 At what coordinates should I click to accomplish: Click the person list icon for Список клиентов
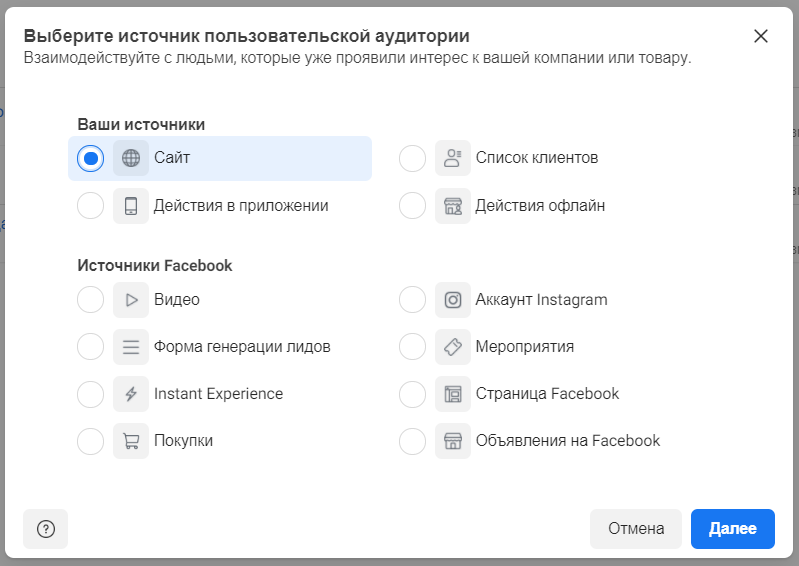(453, 158)
